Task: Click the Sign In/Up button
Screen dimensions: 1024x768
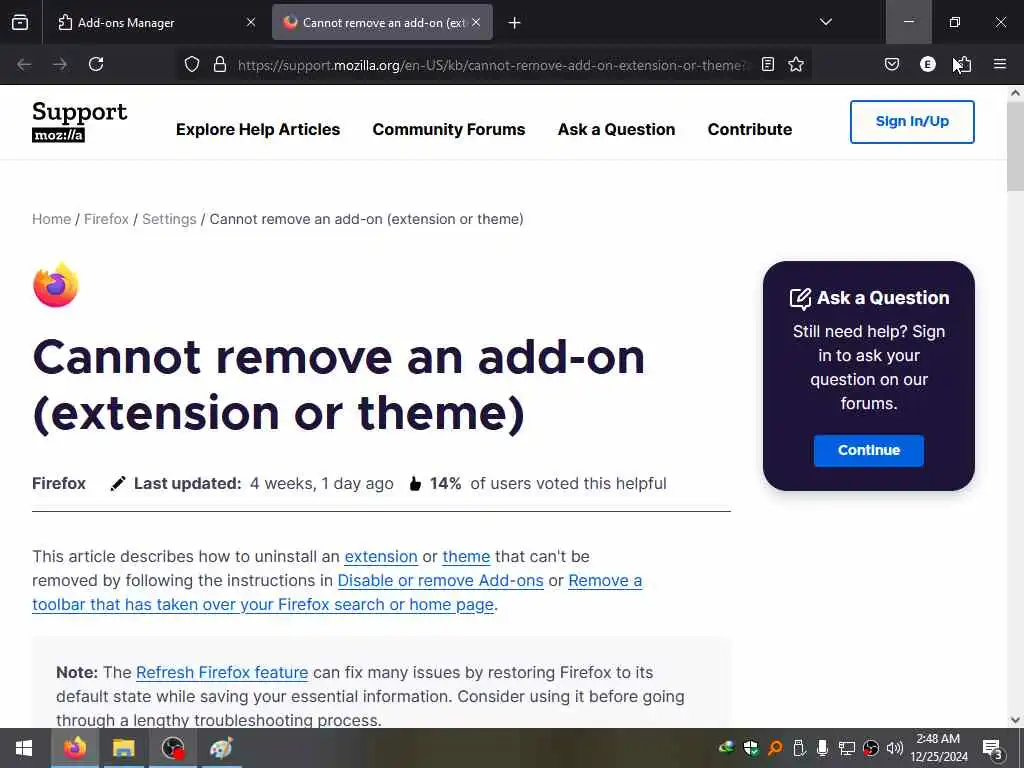Action: point(912,121)
